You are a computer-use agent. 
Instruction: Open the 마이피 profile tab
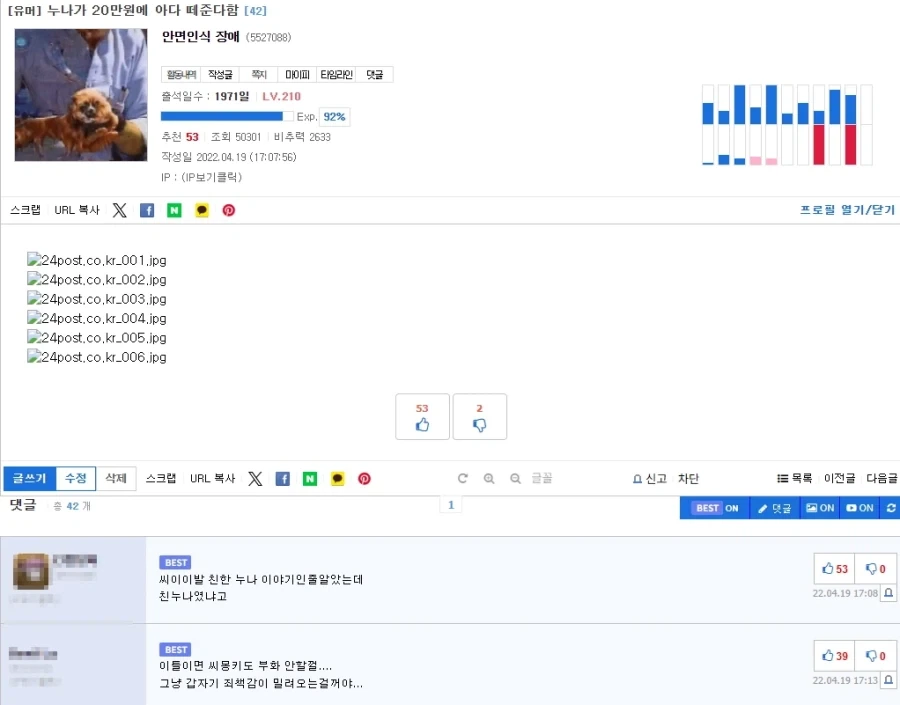click(x=297, y=75)
